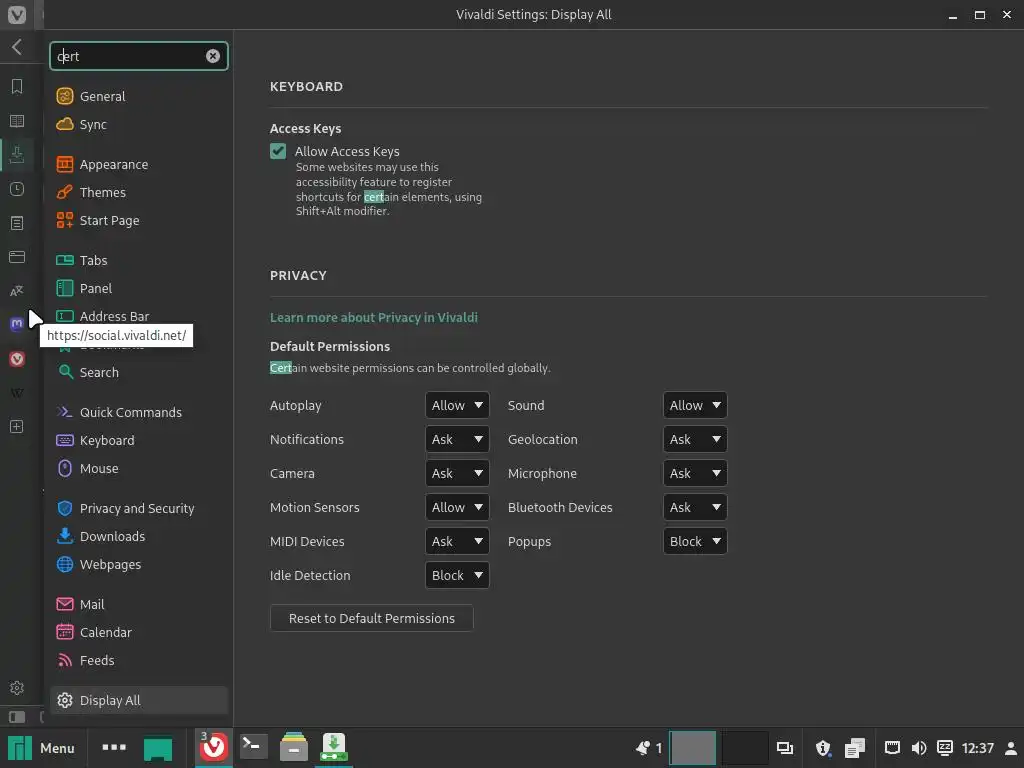Clear the settings search field
The image size is (1024, 768).
click(213, 56)
